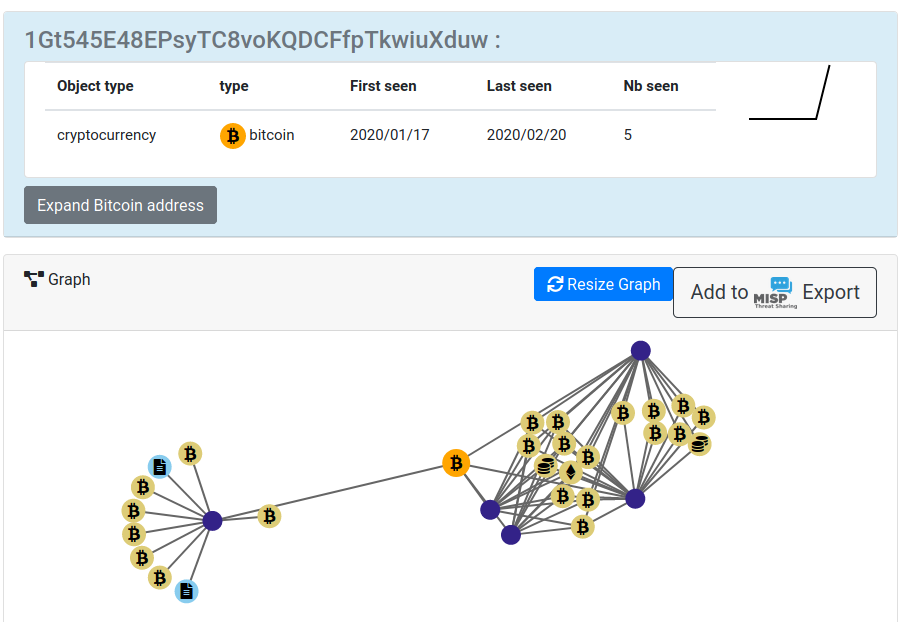Click the orange bitcoin icon in the table
The image size is (904, 622).
(x=232, y=135)
